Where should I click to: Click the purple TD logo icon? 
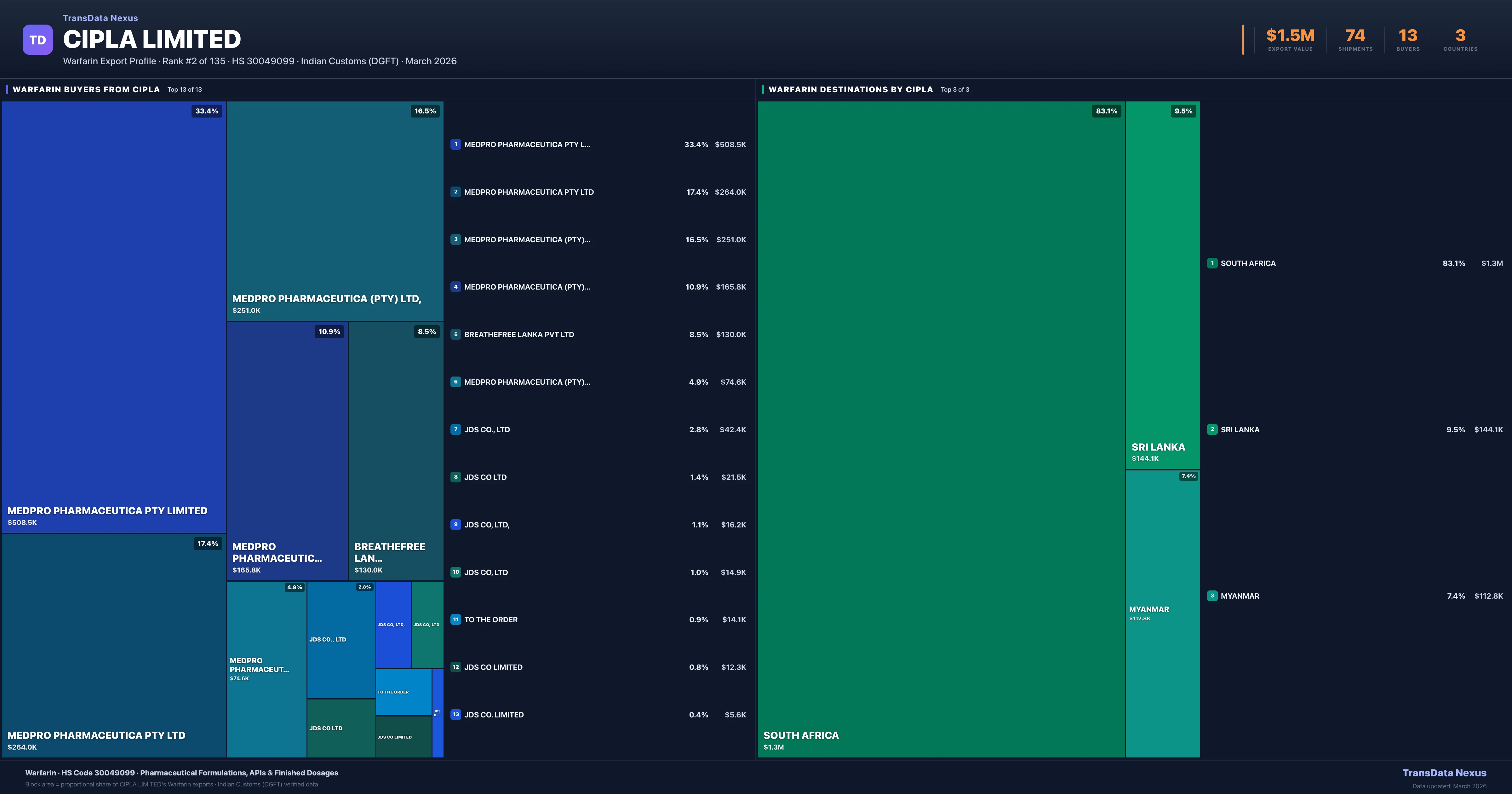point(37,40)
